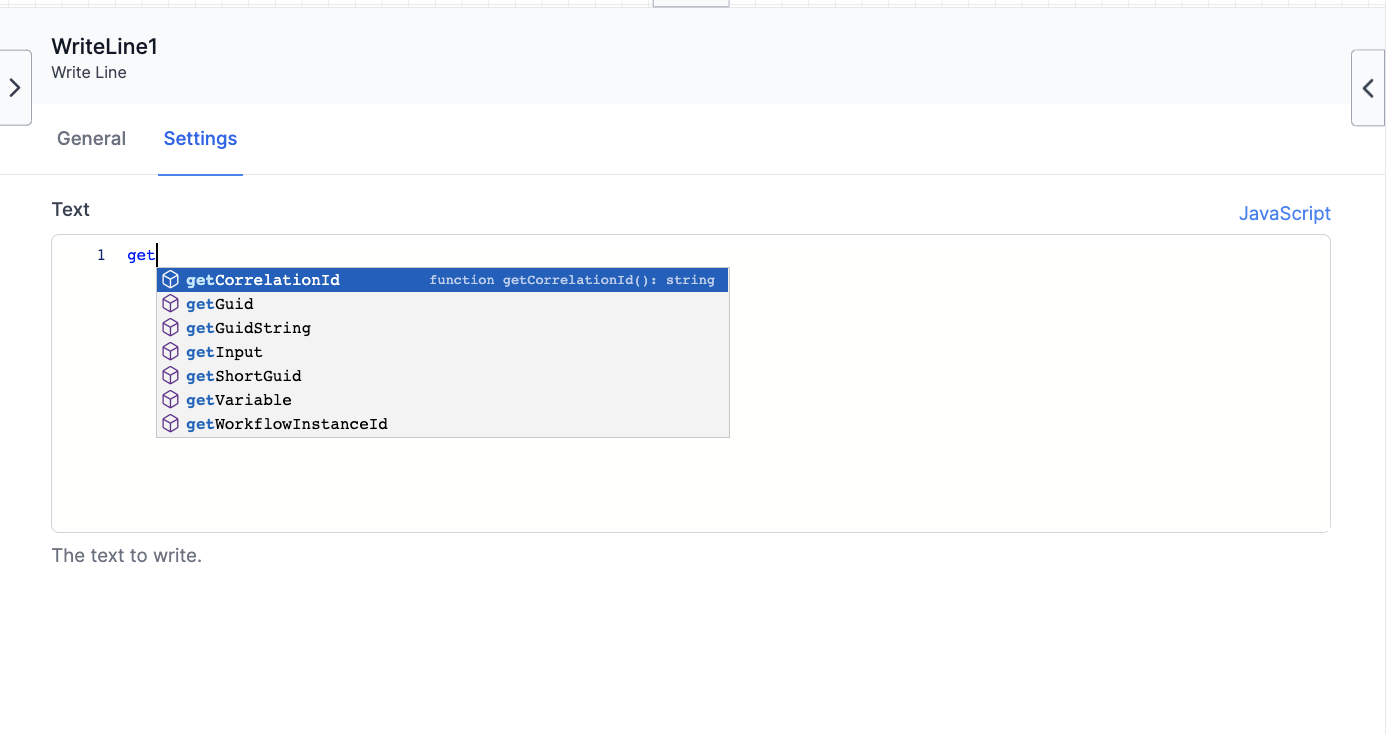1400x734 pixels.
Task: Click the cube icon beside getCorrelationId
Action: (170, 280)
